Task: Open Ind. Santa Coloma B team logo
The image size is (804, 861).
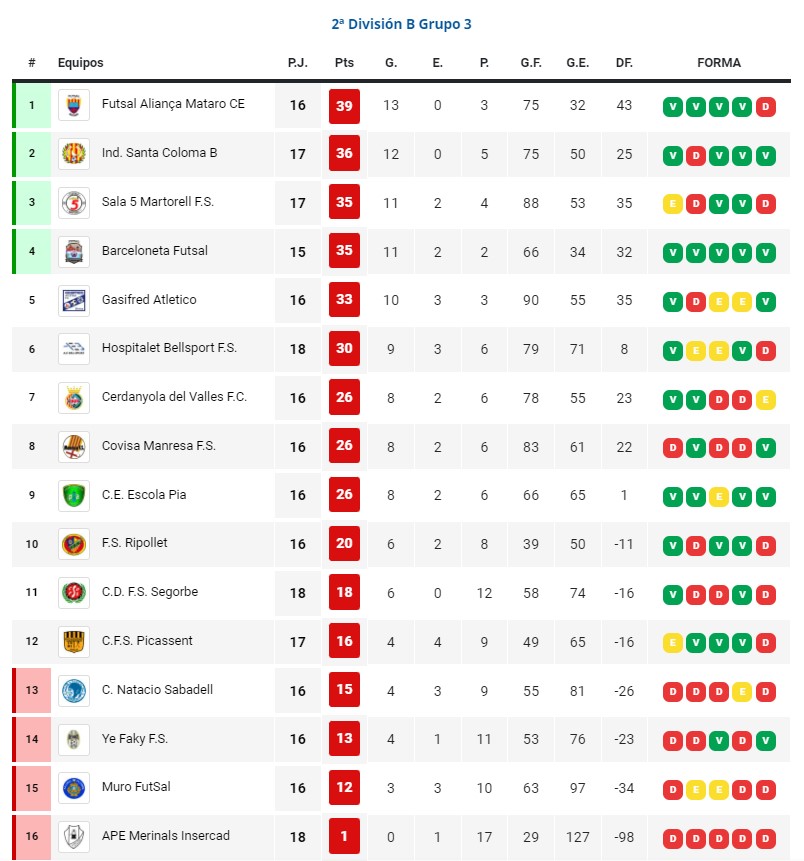Action: (x=74, y=154)
